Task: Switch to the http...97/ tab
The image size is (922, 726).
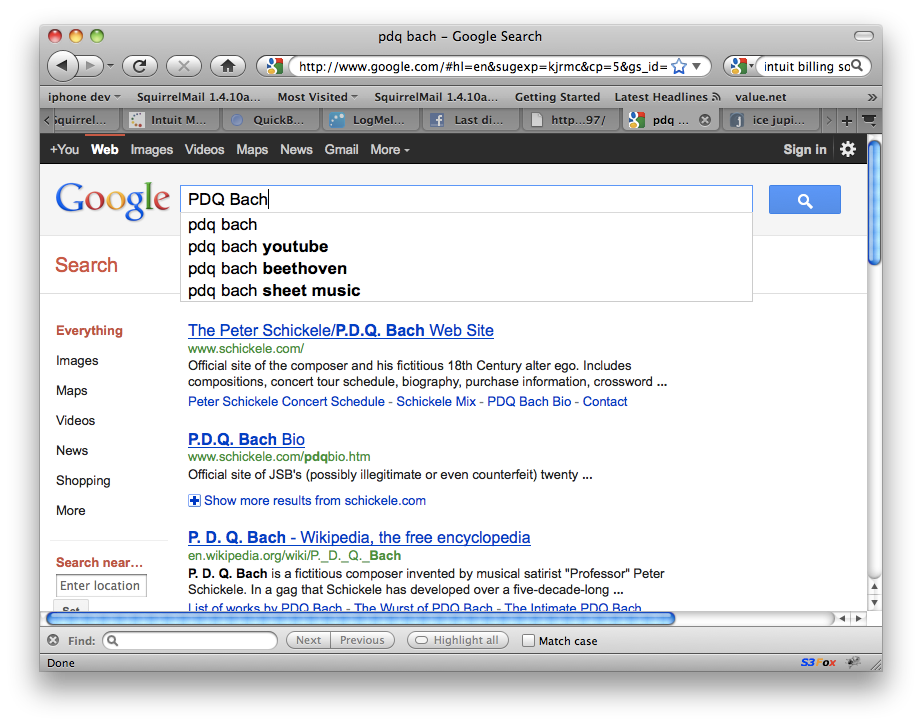Action: [x=571, y=120]
